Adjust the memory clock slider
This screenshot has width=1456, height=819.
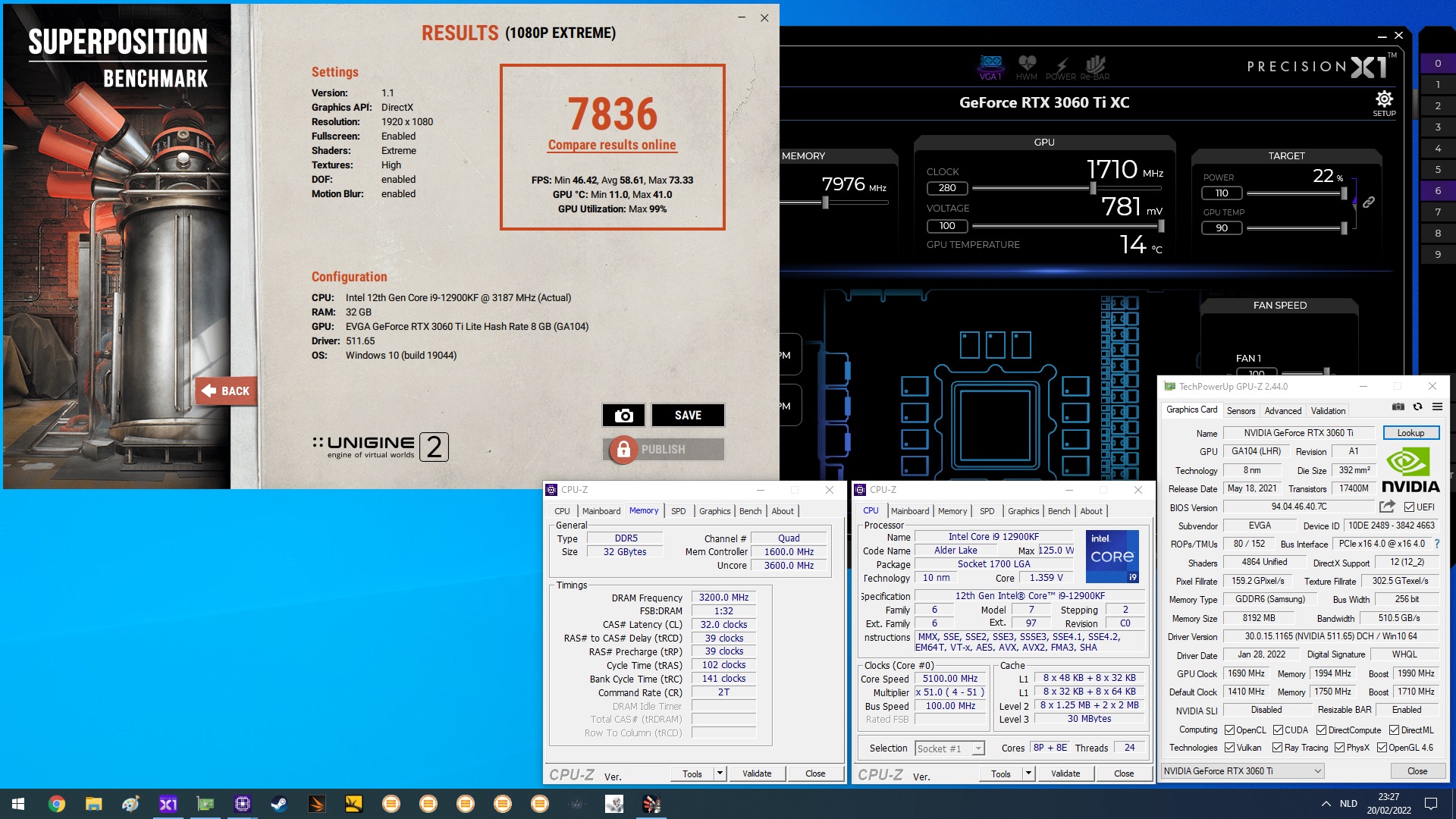coord(825,202)
